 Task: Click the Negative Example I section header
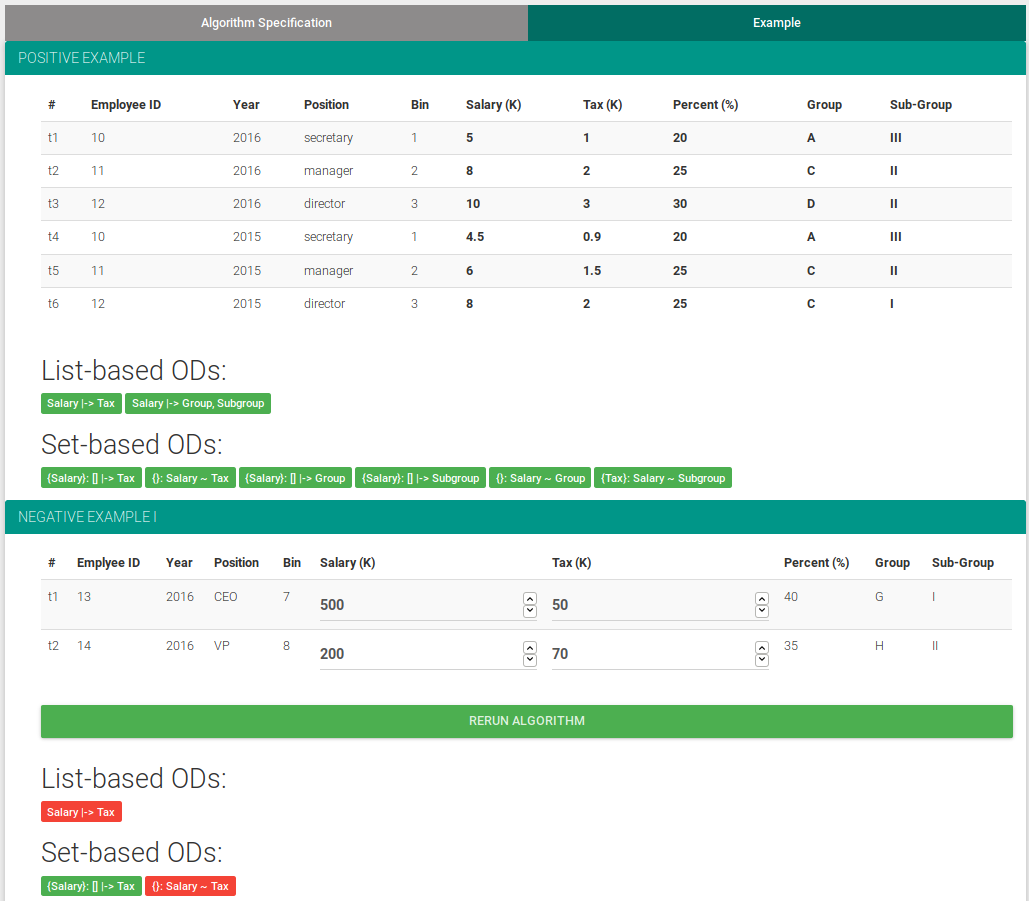[x=515, y=517]
